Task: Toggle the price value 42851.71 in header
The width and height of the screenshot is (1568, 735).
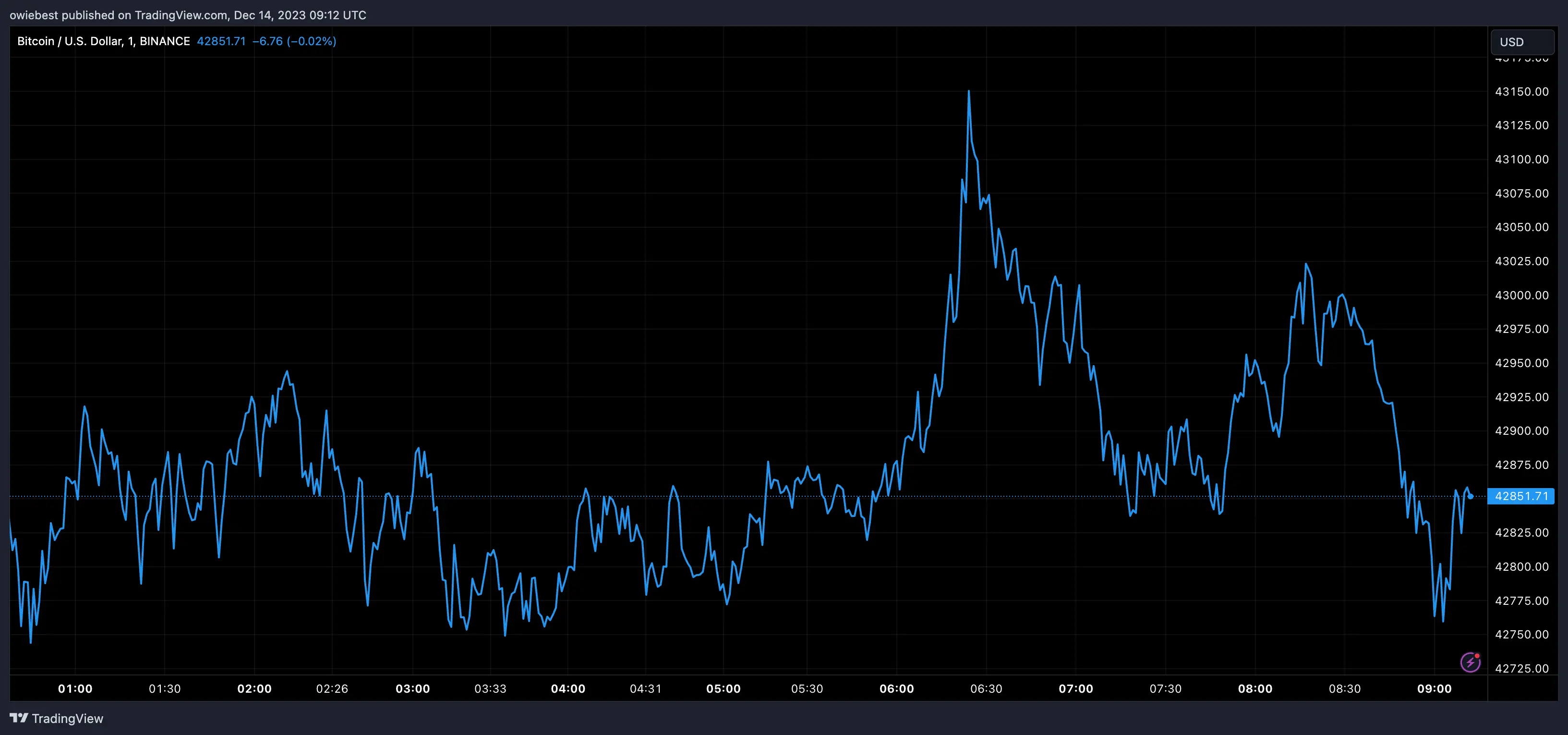Action: click(x=222, y=41)
